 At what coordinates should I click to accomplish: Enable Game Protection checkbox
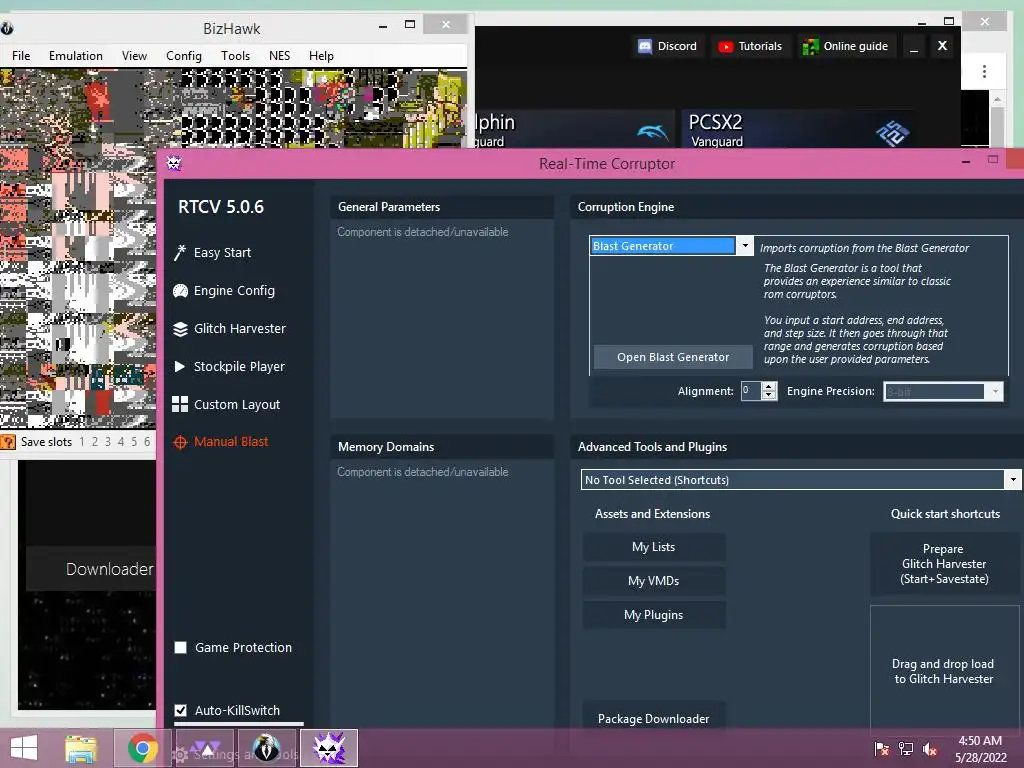pos(181,648)
